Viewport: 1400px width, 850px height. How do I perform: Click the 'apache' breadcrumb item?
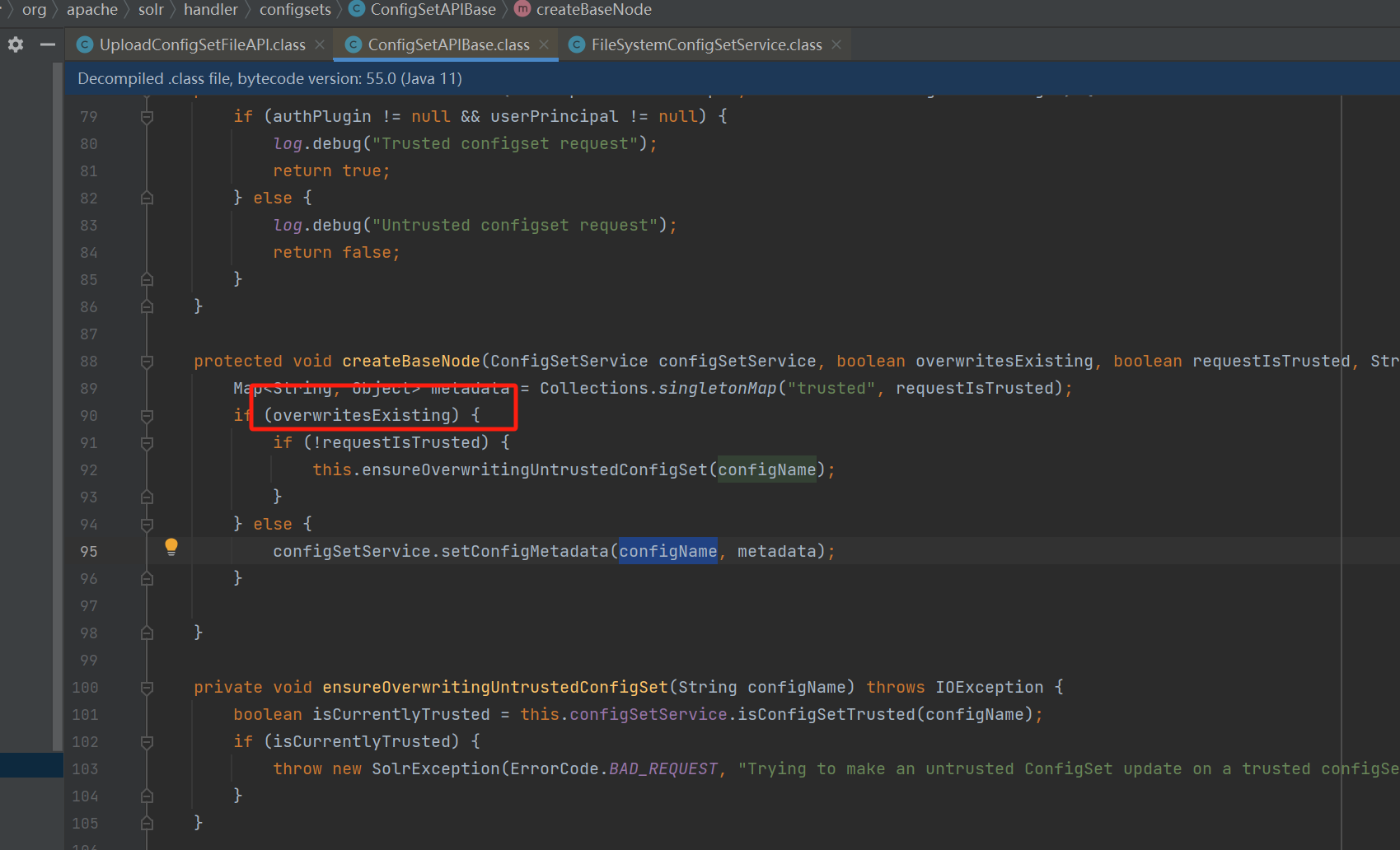coord(92,9)
